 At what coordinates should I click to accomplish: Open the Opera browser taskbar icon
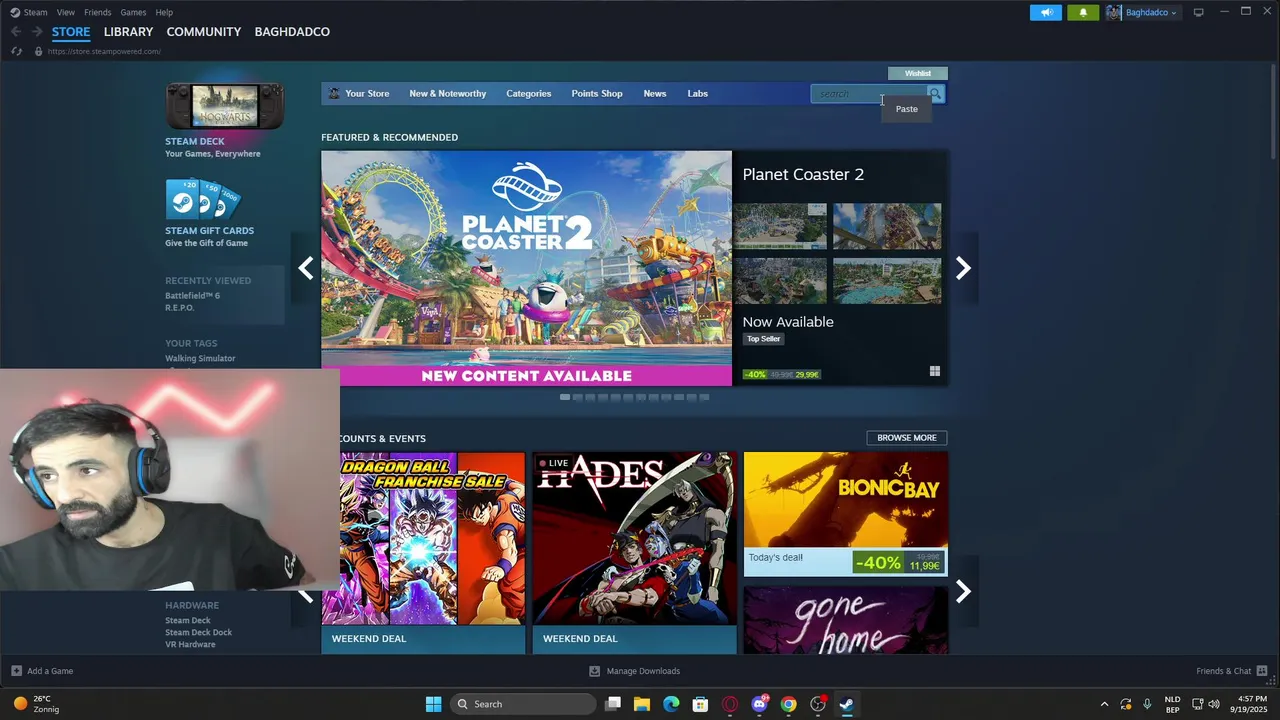pyautogui.click(x=730, y=704)
